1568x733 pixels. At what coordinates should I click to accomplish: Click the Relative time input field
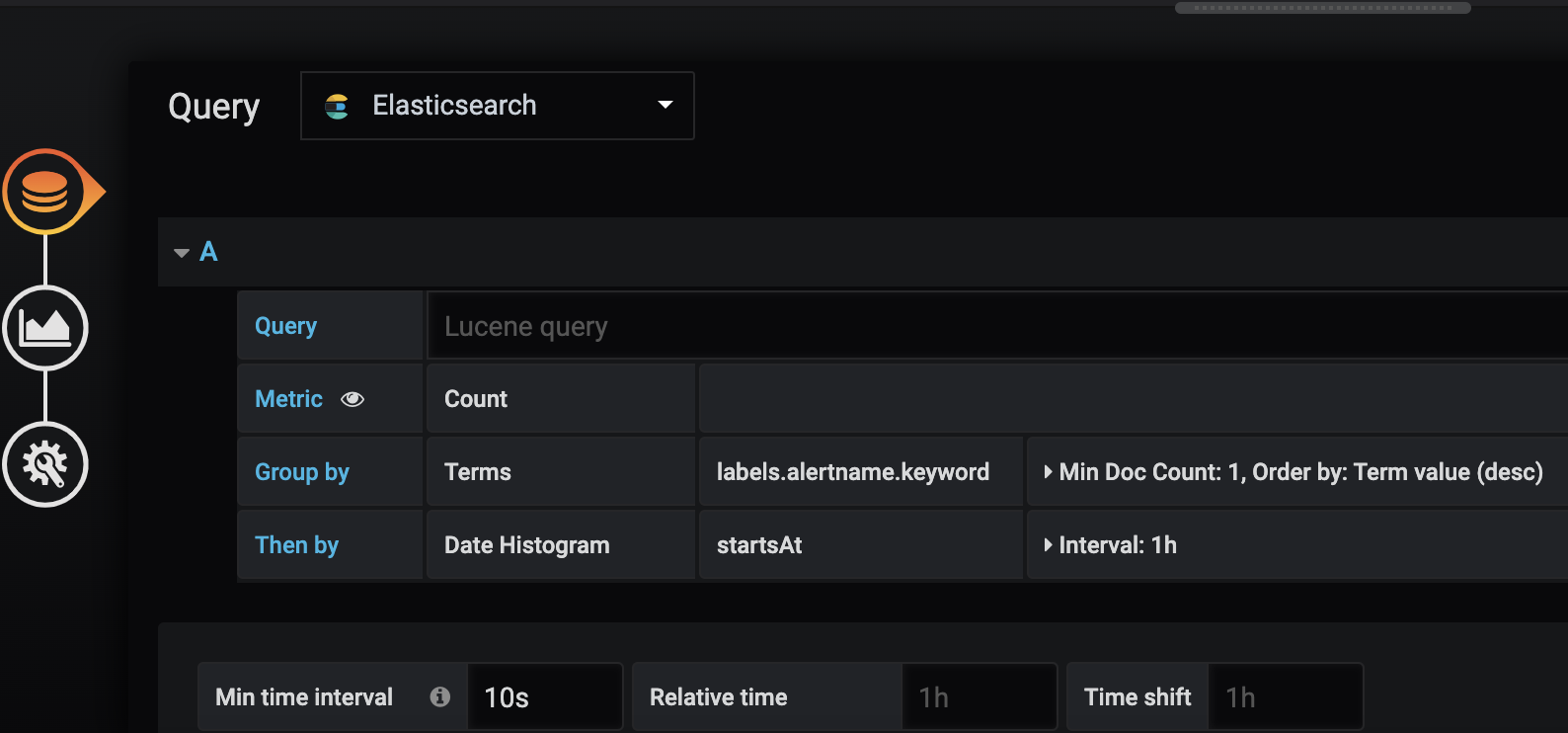[980, 697]
